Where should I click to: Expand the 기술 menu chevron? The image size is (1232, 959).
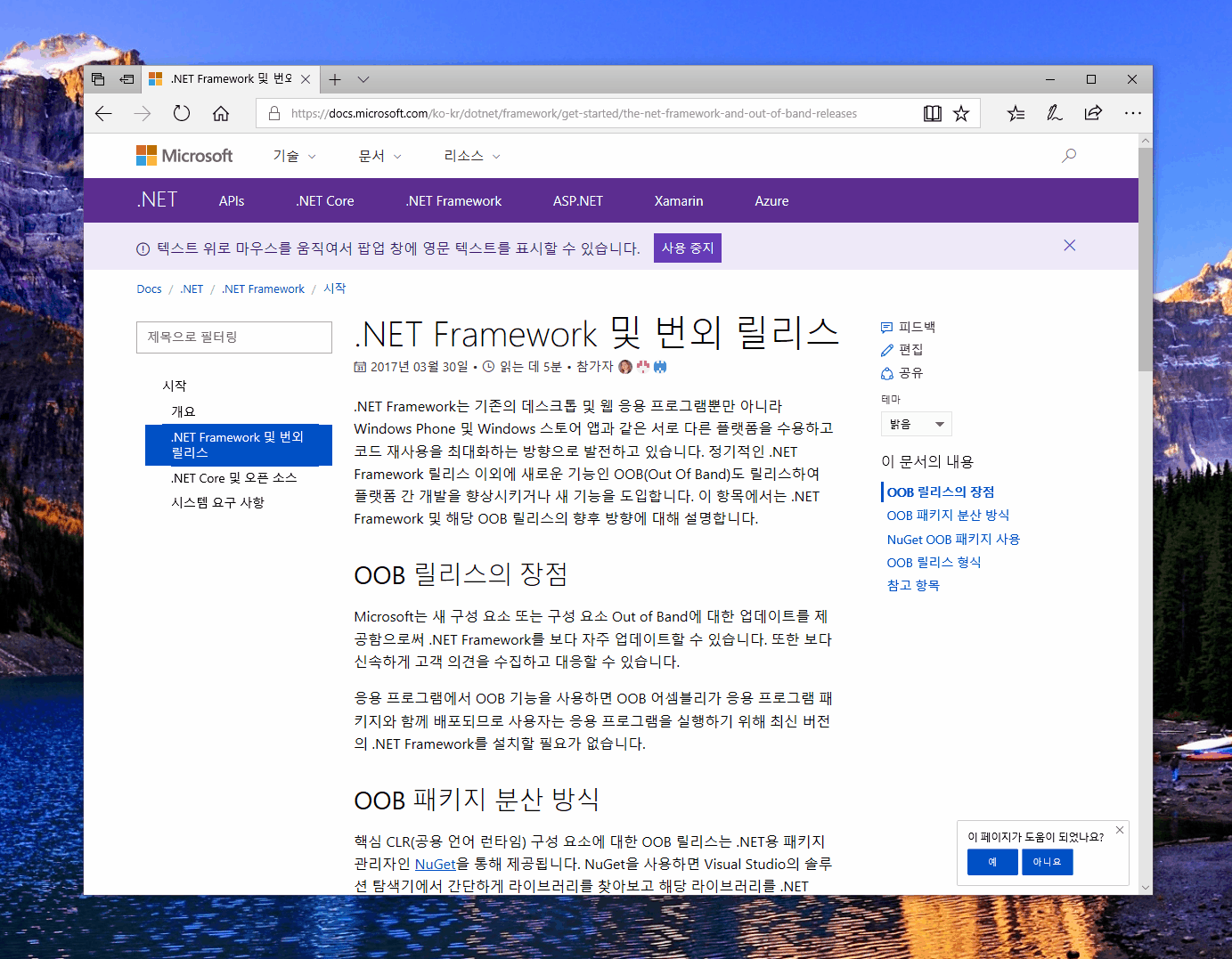pyautogui.click(x=311, y=156)
